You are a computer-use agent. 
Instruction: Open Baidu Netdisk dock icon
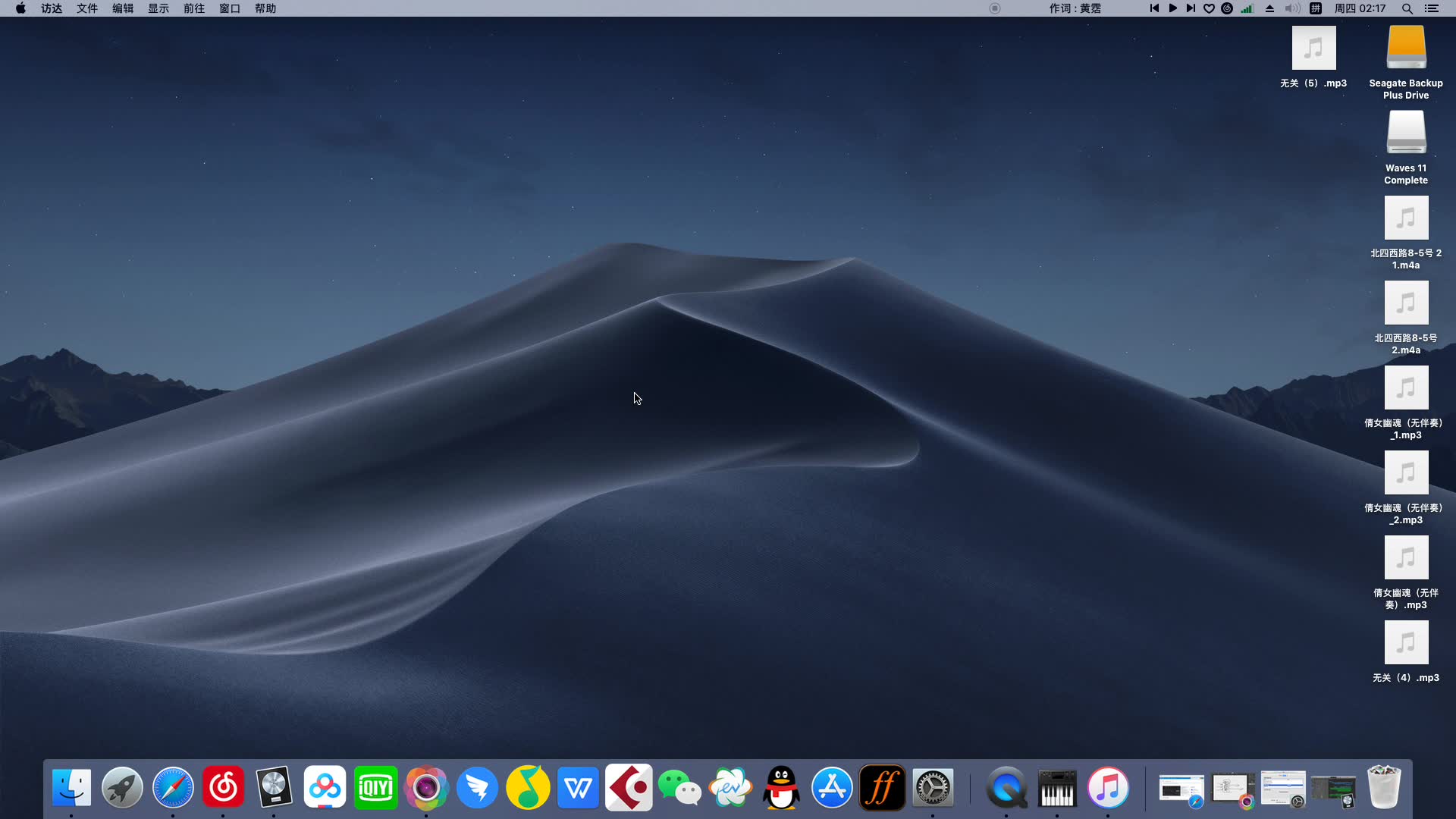pos(325,788)
